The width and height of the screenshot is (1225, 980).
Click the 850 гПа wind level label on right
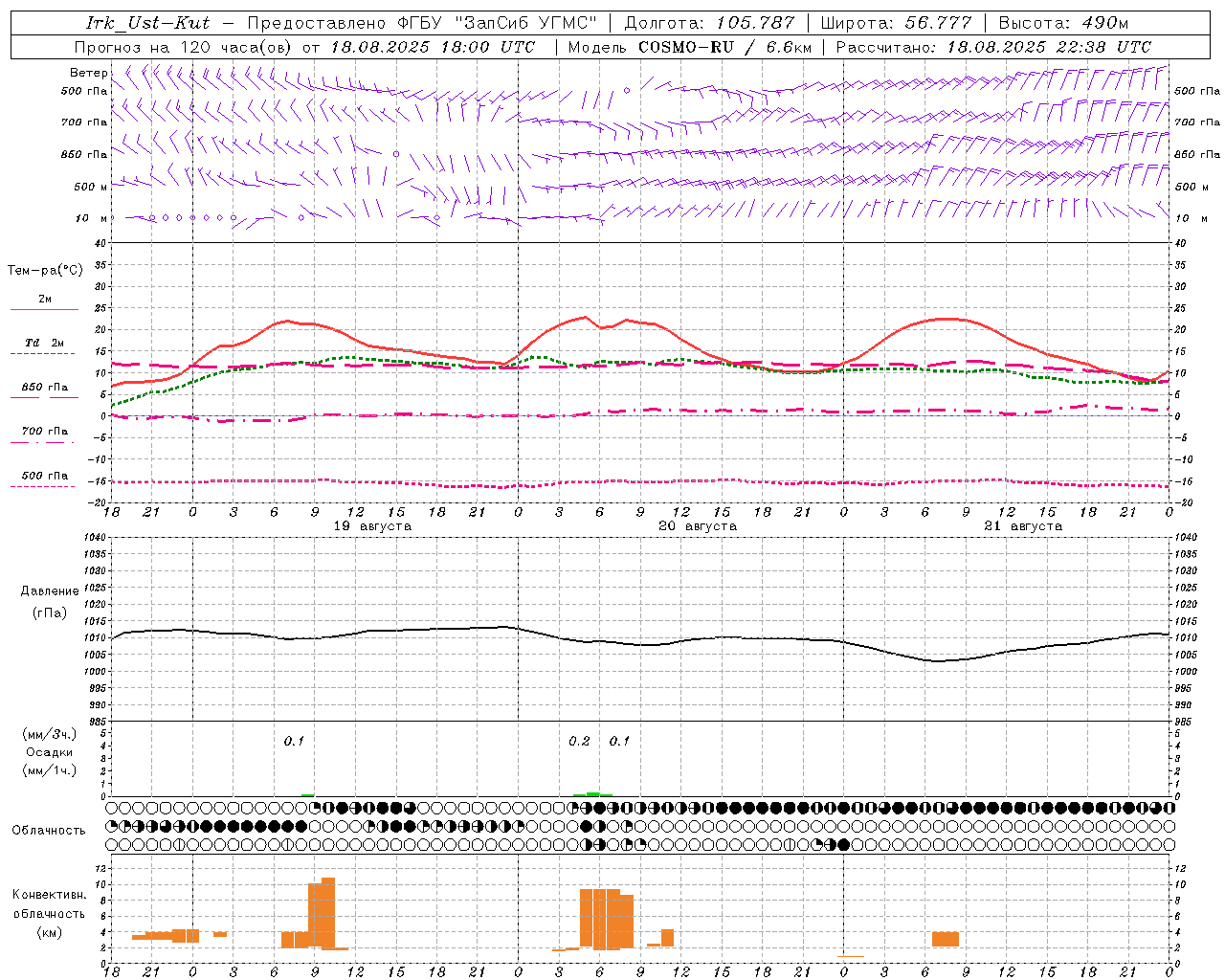1197,154
